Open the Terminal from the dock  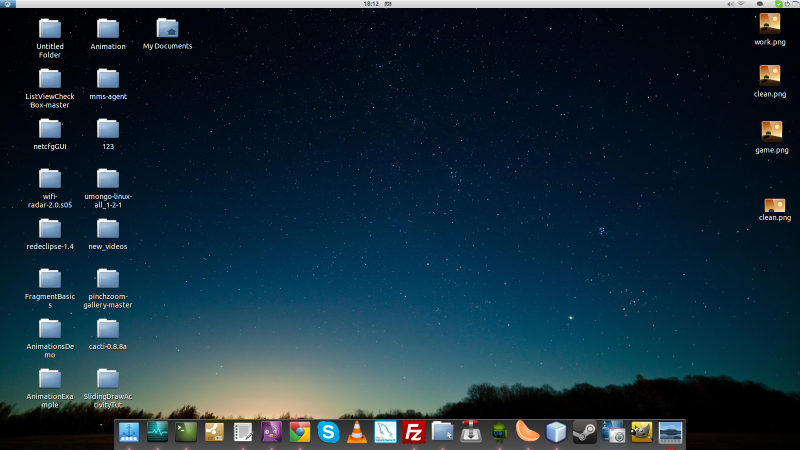185,432
